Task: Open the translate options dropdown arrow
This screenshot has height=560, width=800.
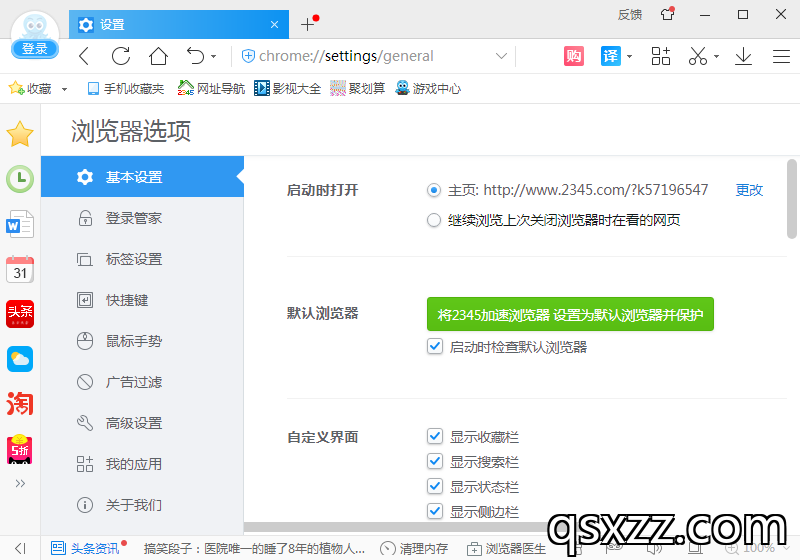Action: click(x=630, y=57)
